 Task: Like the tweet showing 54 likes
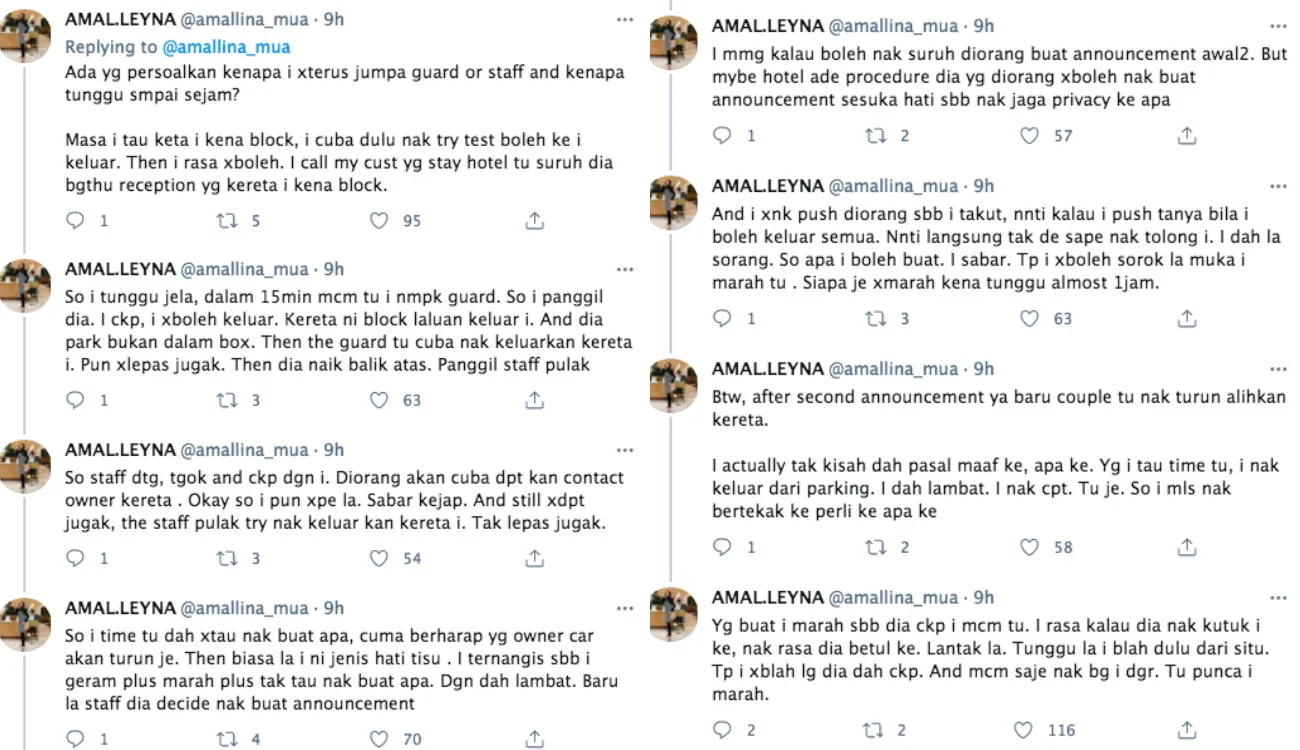tap(379, 558)
